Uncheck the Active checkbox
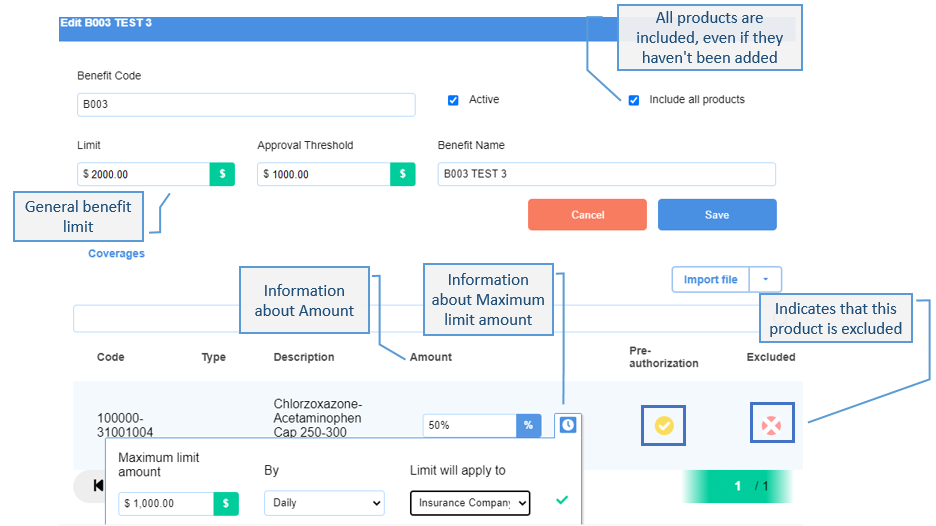This screenshot has width=936, height=526. click(x=453, y=100)
